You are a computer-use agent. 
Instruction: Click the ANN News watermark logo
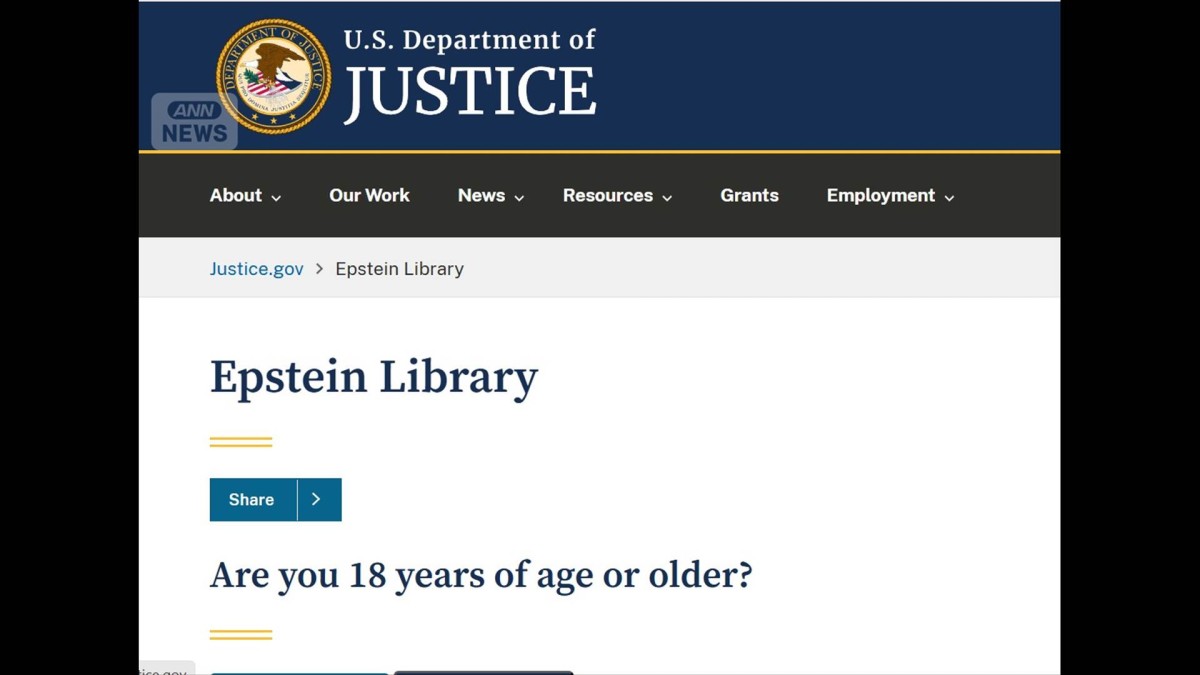[x=194, y=122]
